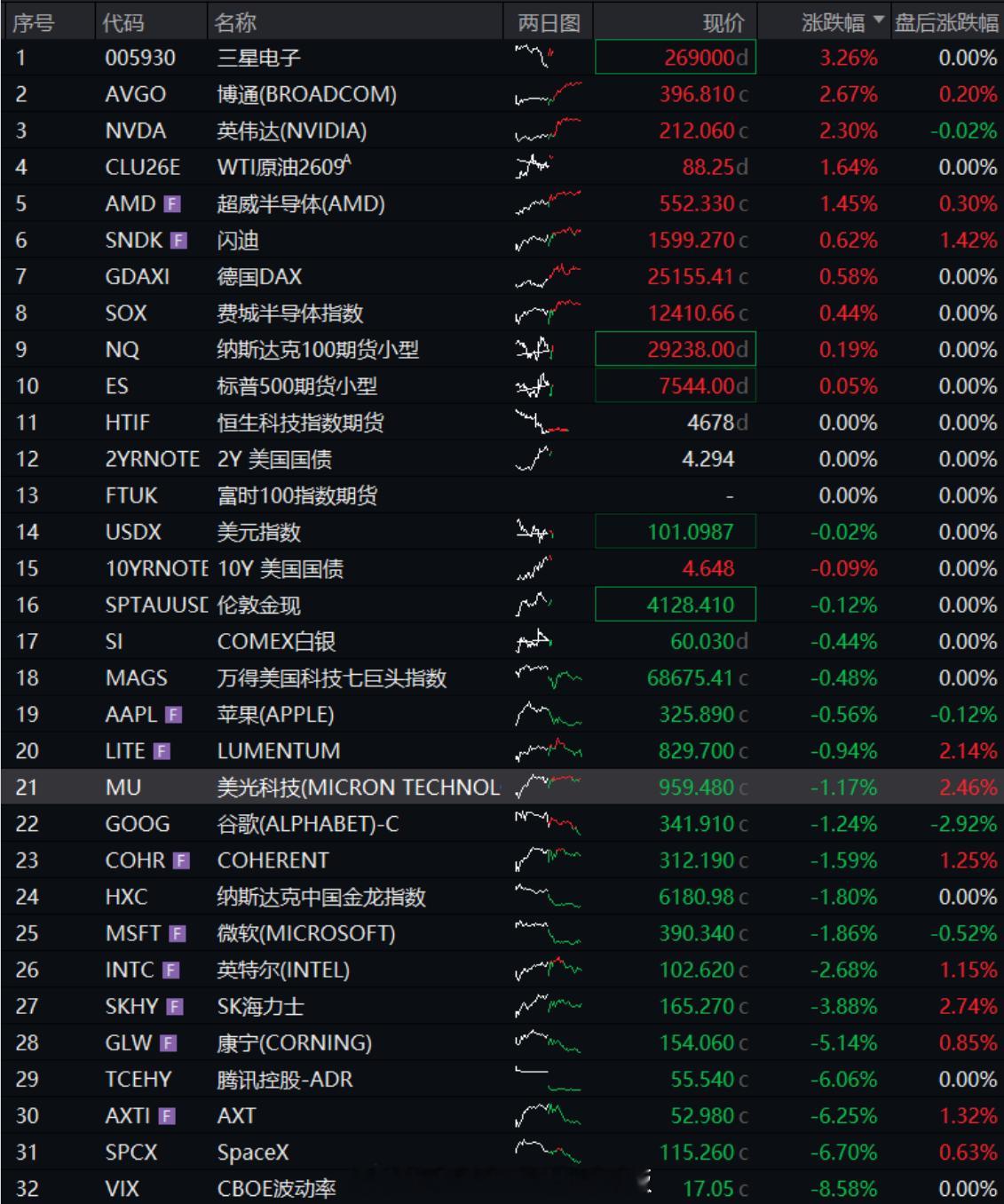The height and width of the screenshot is (1204, 1004).
Task: Select the TCEHY code cell
Action: click(x=138, y=1079)
